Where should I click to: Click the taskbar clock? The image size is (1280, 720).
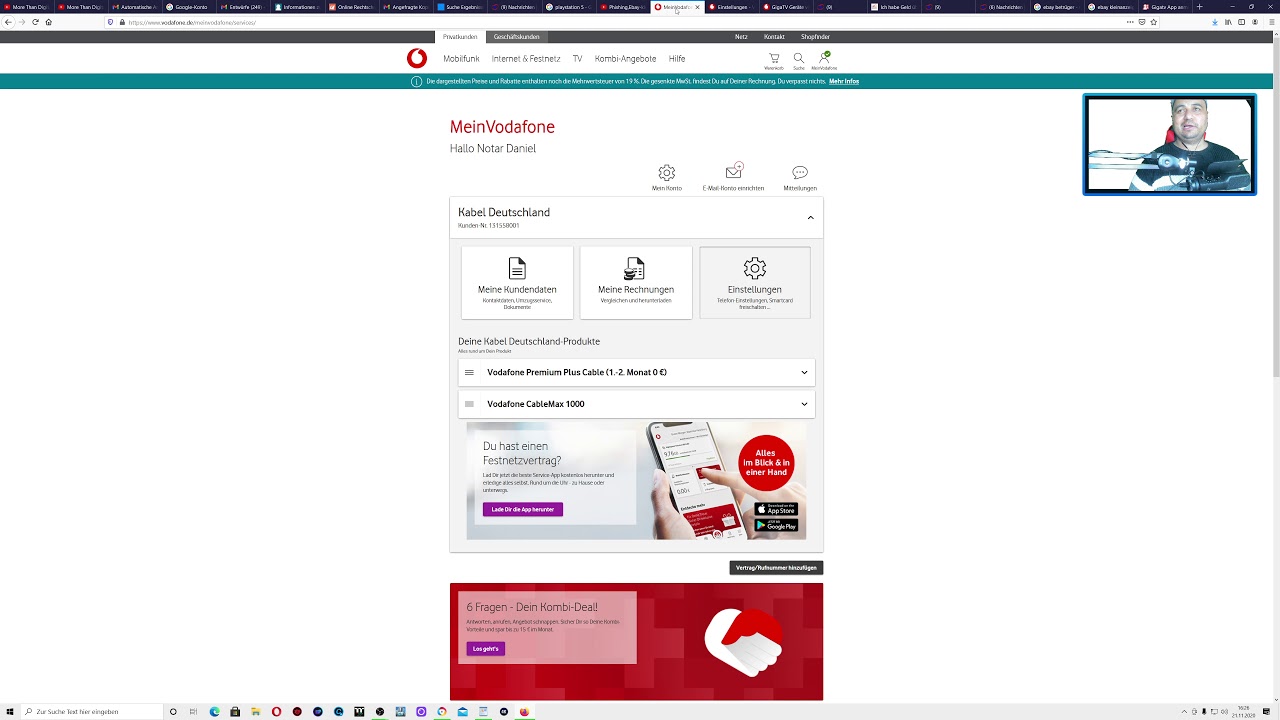point(1245,712)
